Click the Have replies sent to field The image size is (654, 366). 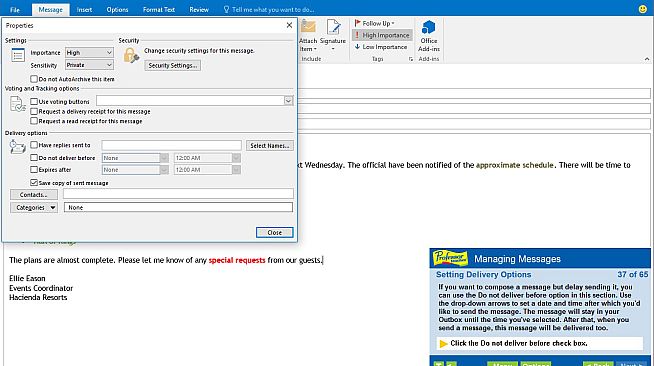pyautogui.click(x=171, y=145)
